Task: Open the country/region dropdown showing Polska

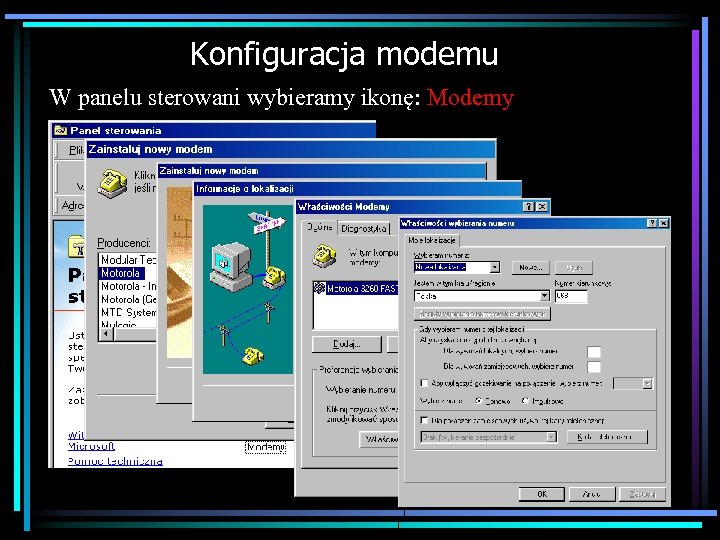Action: click(544, 296)
